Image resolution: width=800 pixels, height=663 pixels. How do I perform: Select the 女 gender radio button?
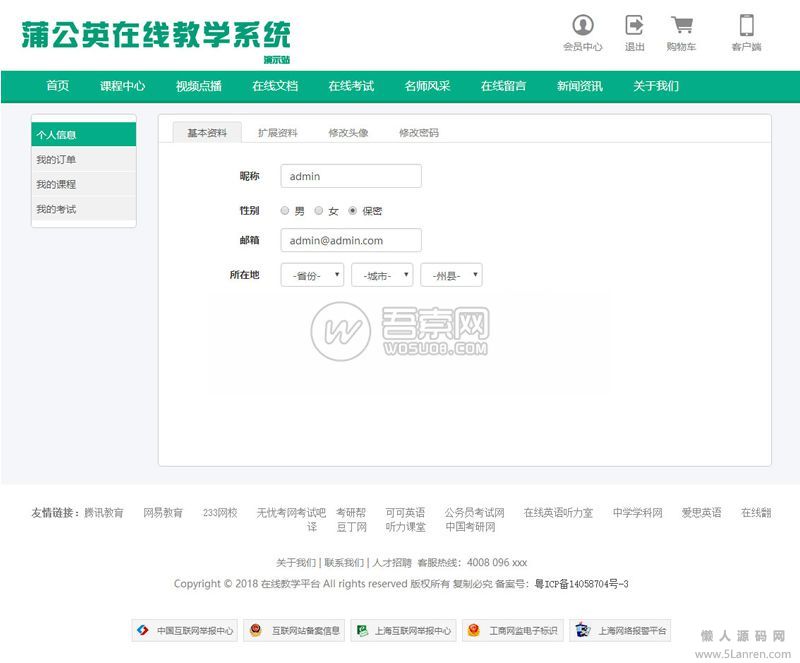319,211
